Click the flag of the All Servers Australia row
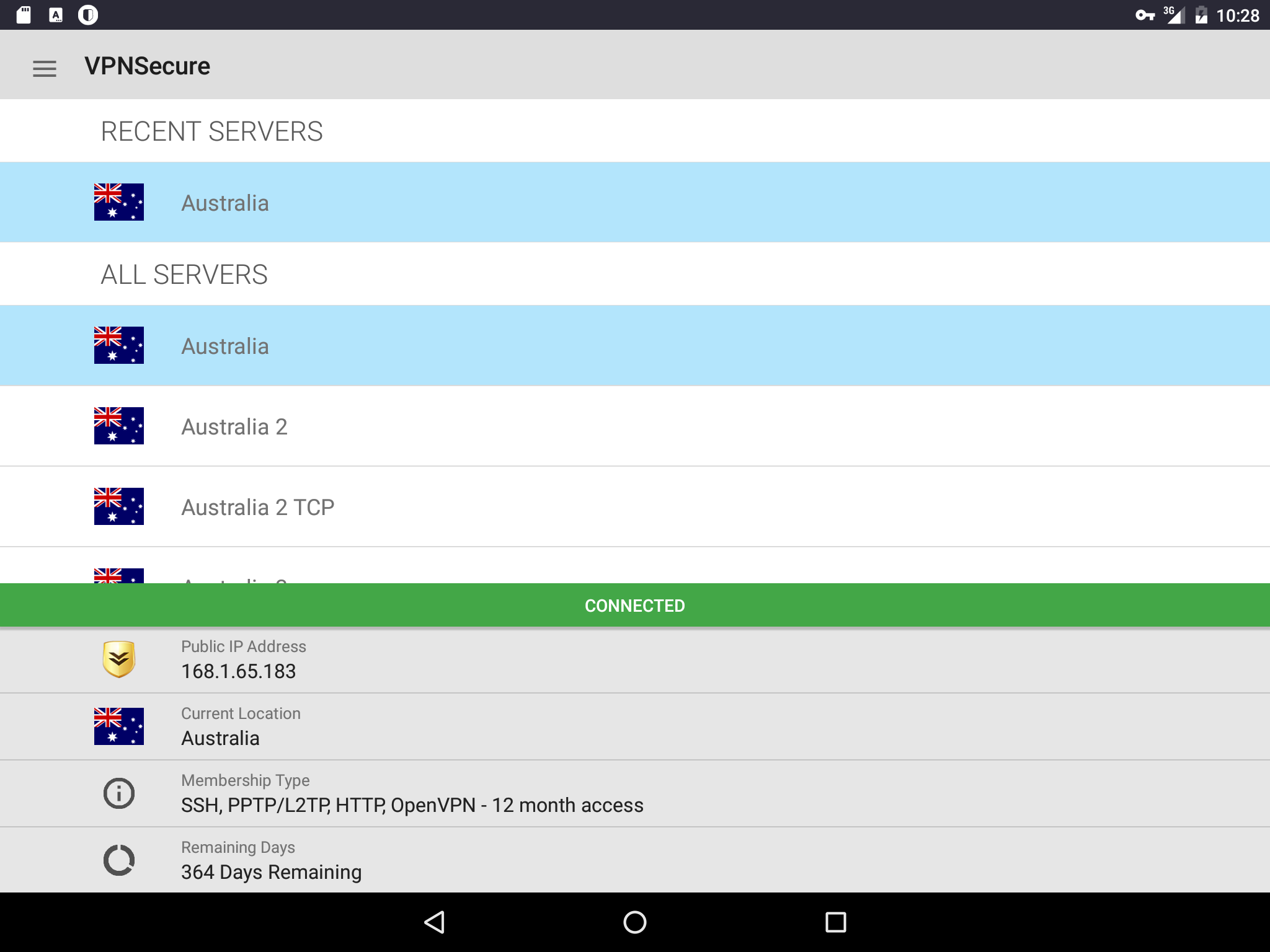 (x=119, y=345)
